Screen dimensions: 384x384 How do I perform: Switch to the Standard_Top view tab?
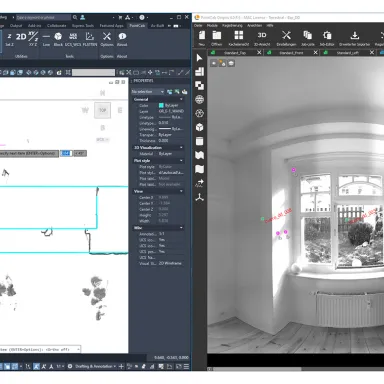point(235,53)
